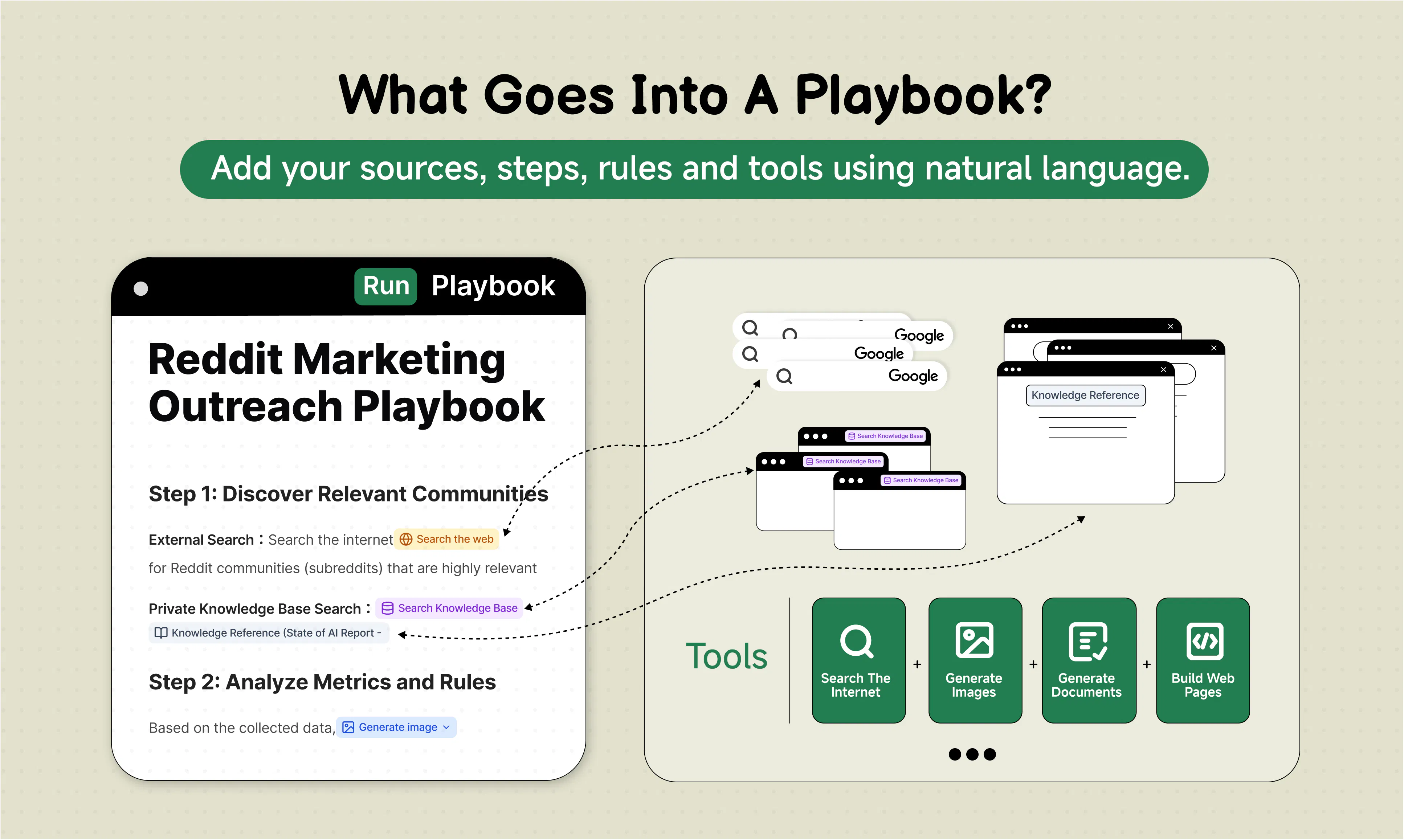The image size is (1404, 840).
Task: Click the Tools label
Action: (726, 657)
